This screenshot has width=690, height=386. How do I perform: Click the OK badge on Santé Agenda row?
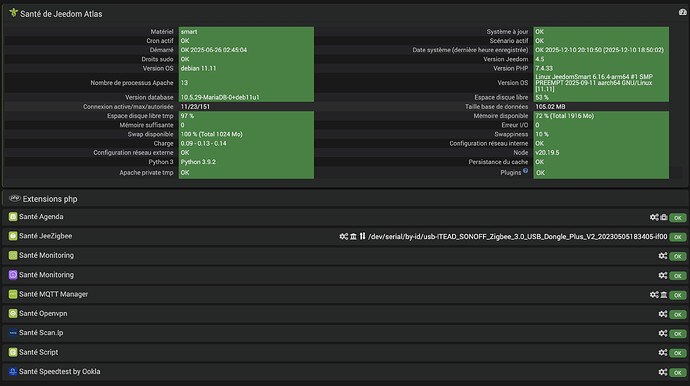click(678, 217)
